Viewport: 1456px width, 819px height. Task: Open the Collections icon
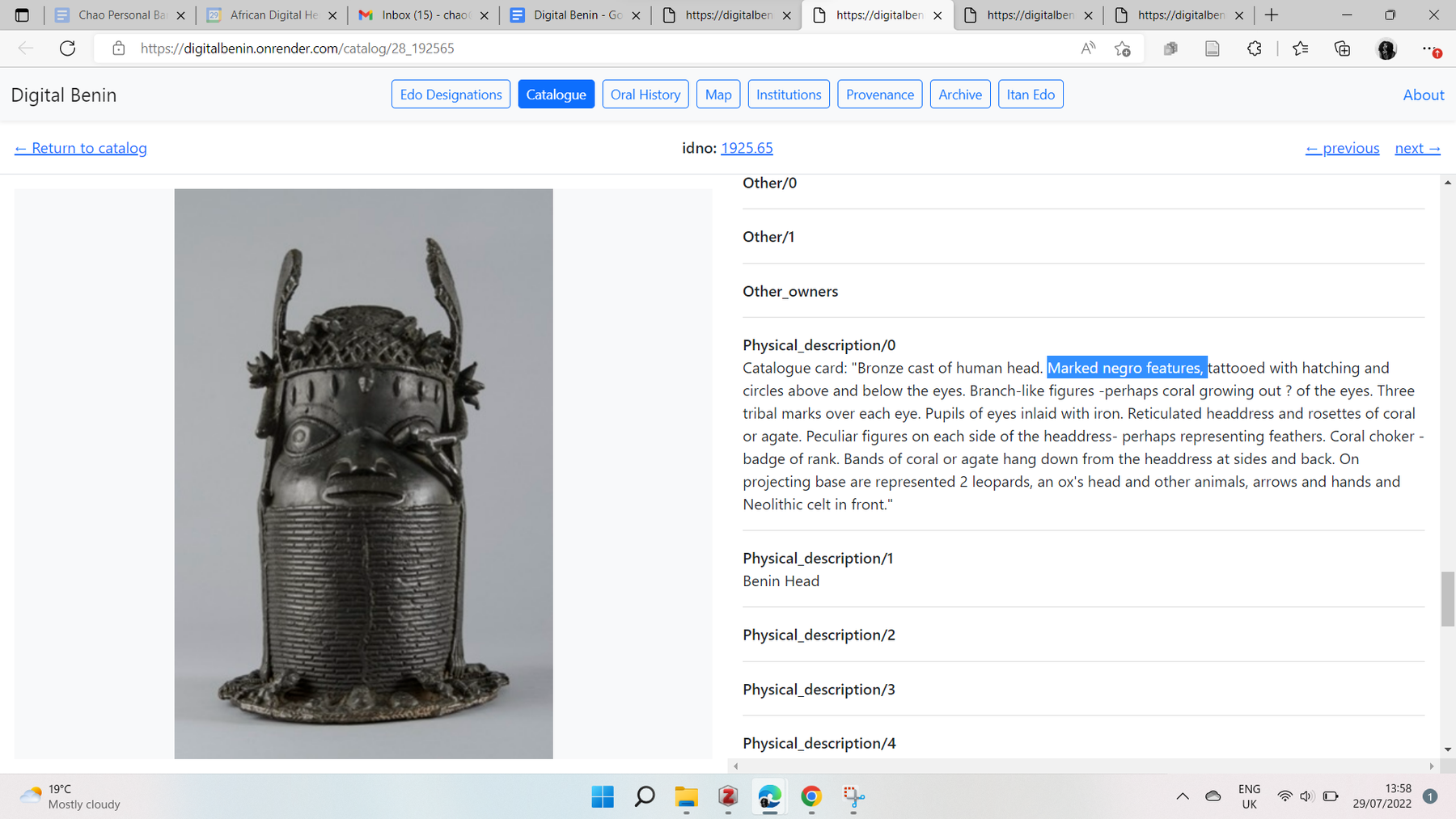(x=1343, y=49)
